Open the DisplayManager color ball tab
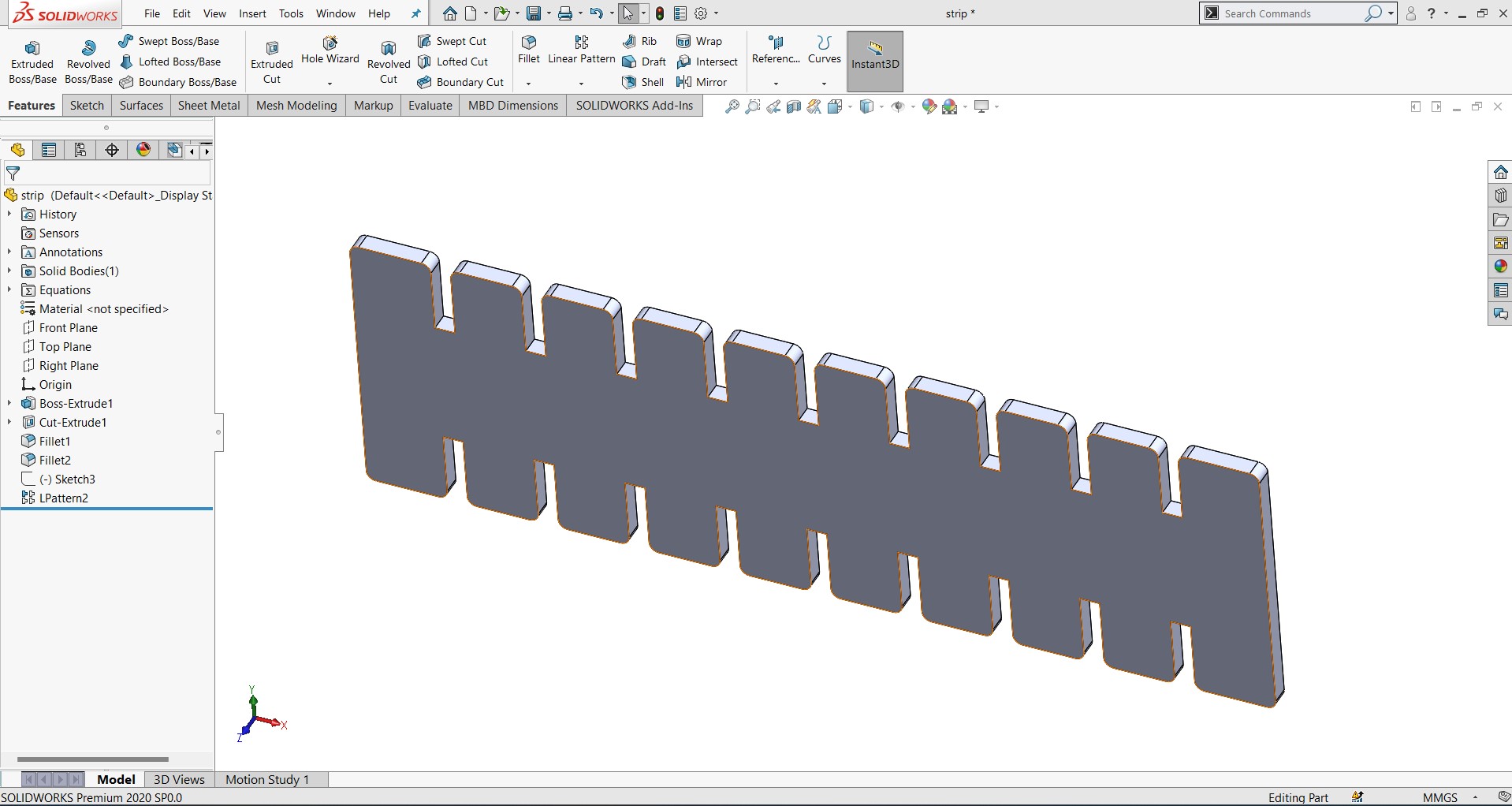The width and height of the screenshot is (1512, 806). [x=143, y=150]
